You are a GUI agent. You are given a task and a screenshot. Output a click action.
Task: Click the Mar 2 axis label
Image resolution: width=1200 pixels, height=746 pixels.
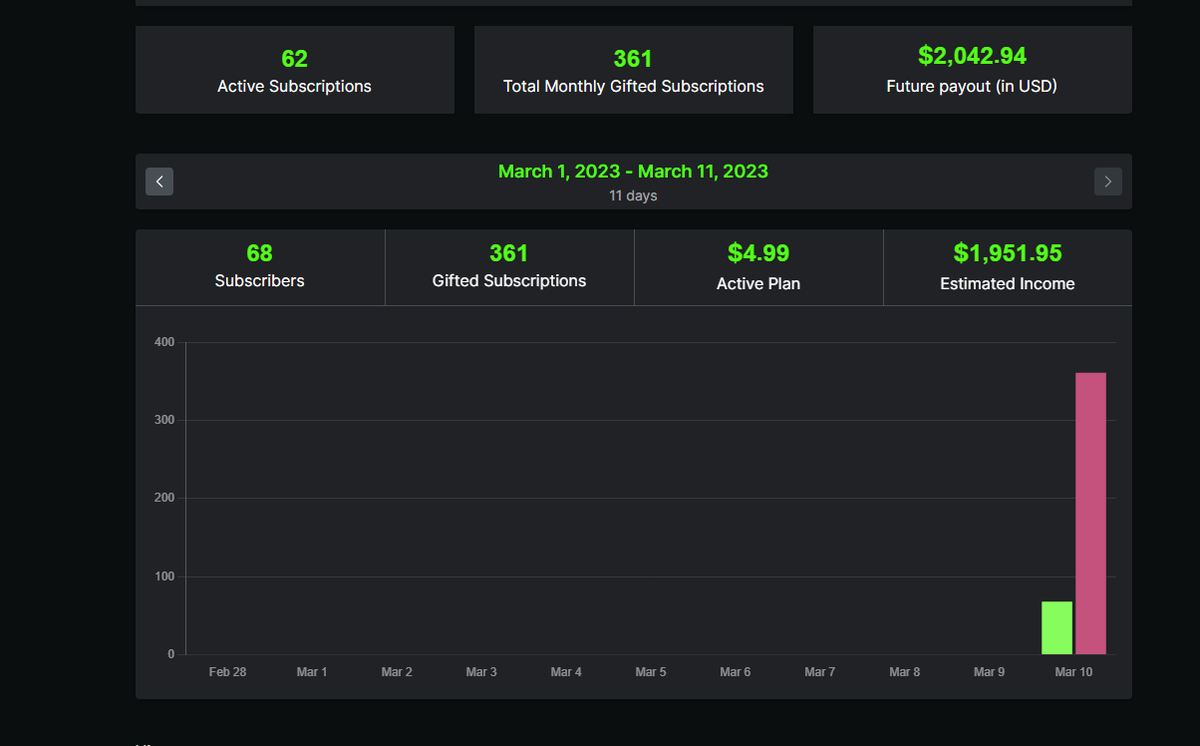click(x=397, y=672)
